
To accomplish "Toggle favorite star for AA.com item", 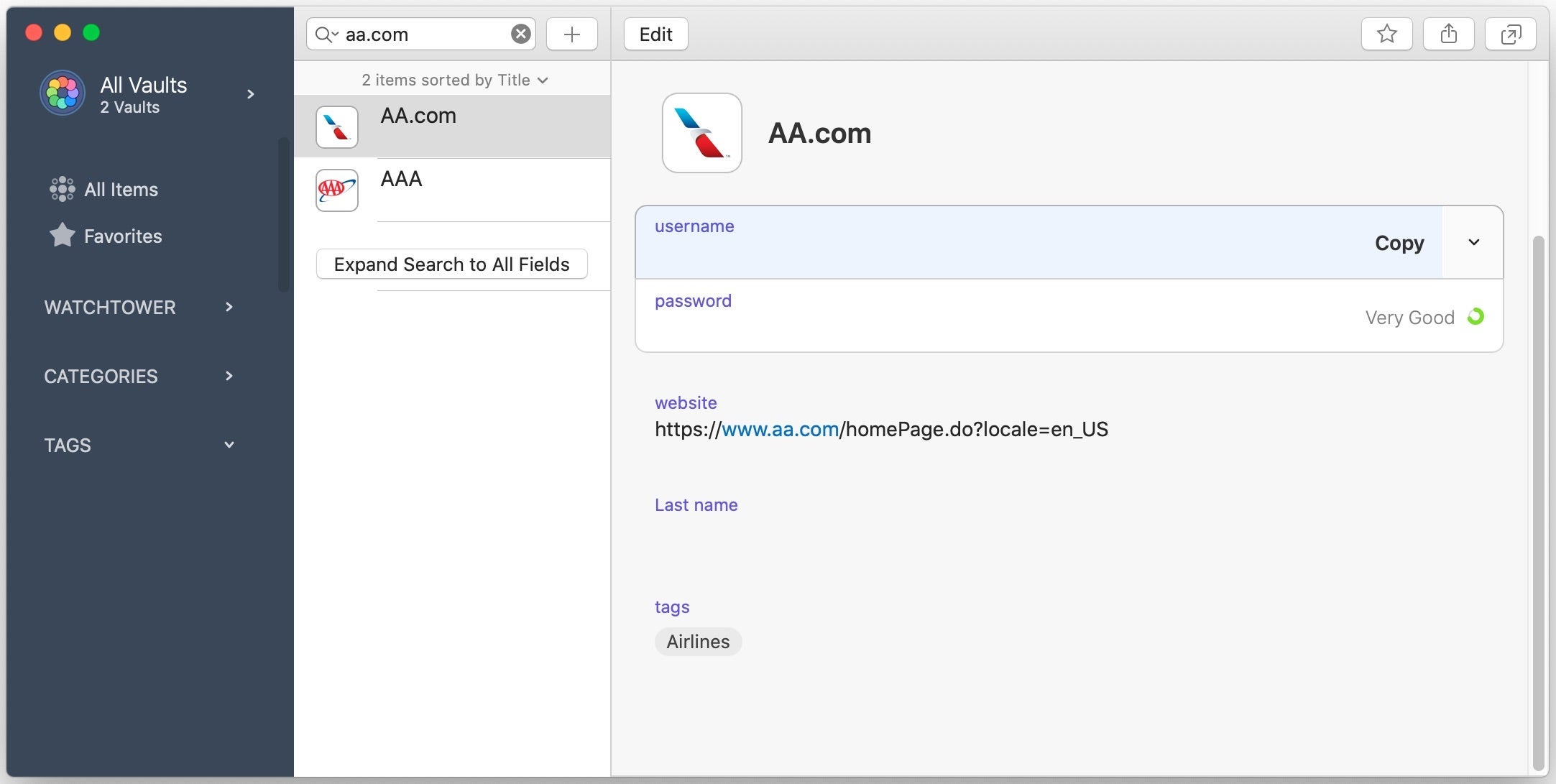I will [x=1386, y=34].
